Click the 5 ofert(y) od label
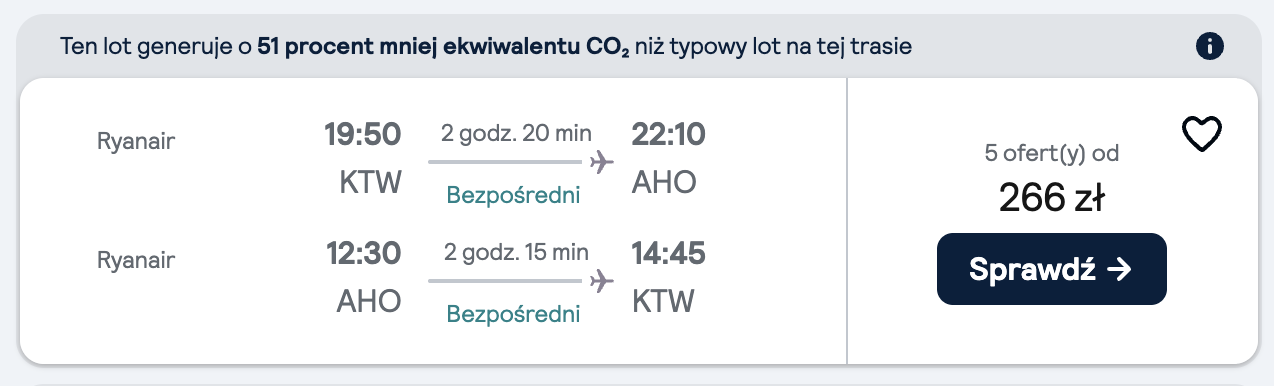 1051,154
